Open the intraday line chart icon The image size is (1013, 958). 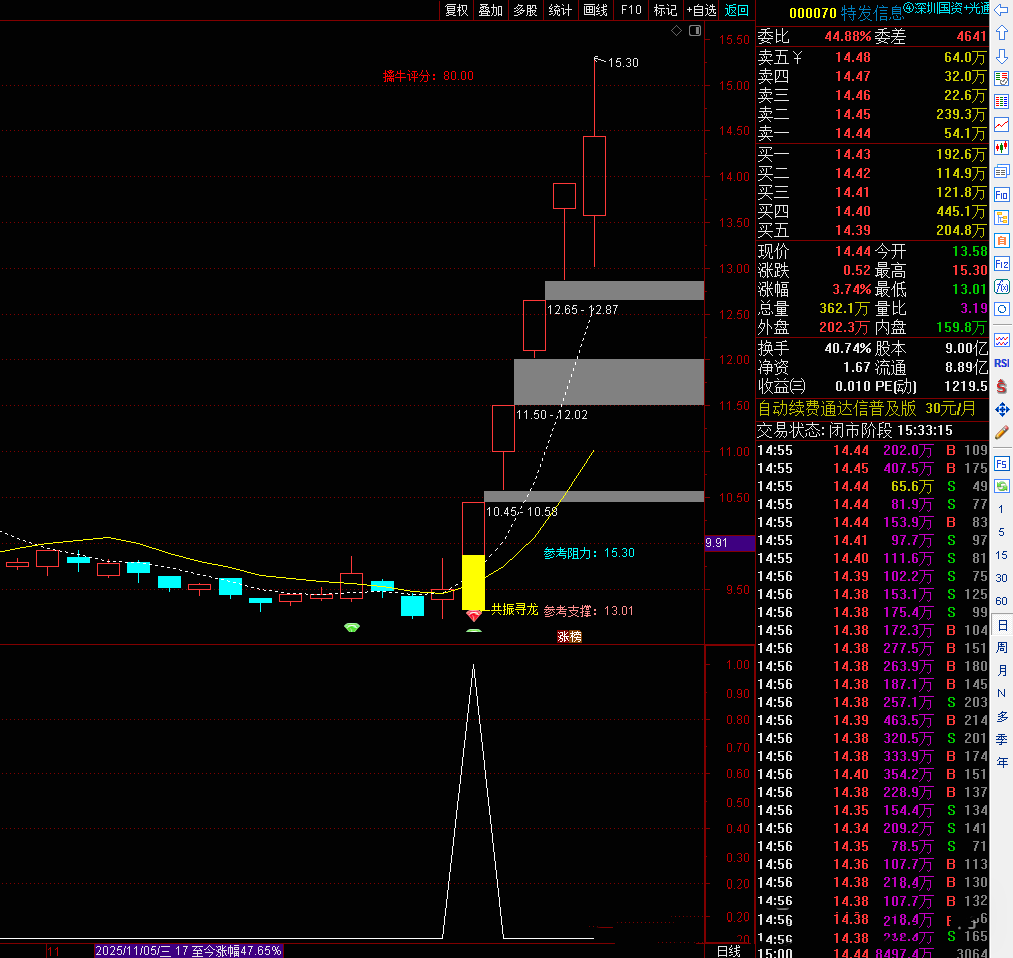click(x=1001, y=125)
